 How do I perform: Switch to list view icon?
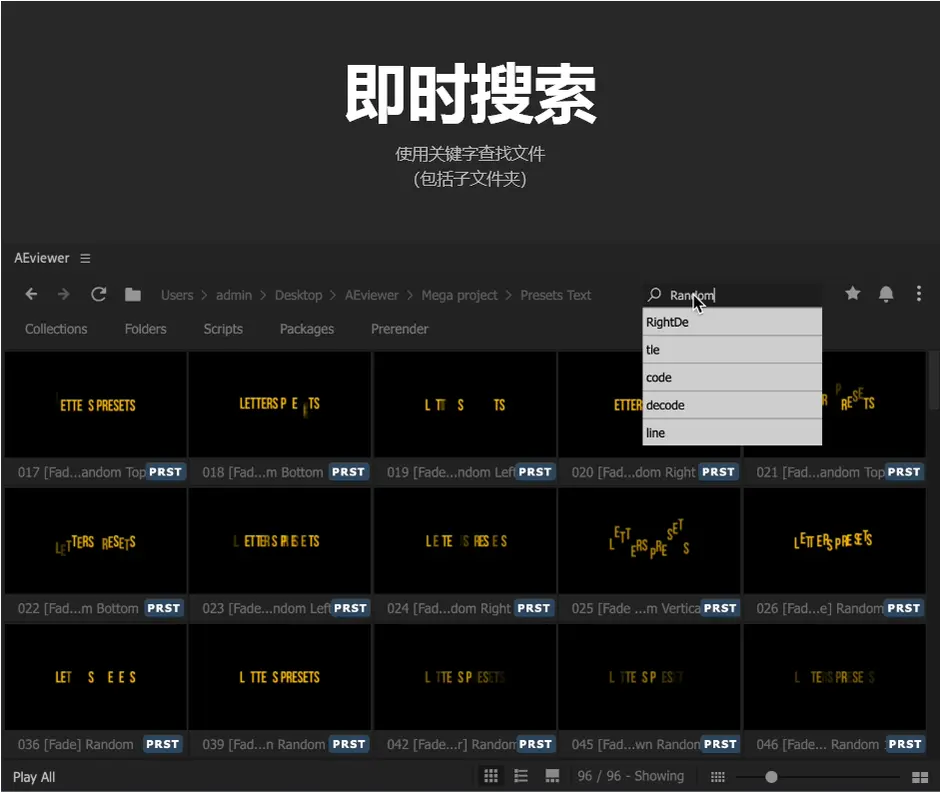point(521,776)
